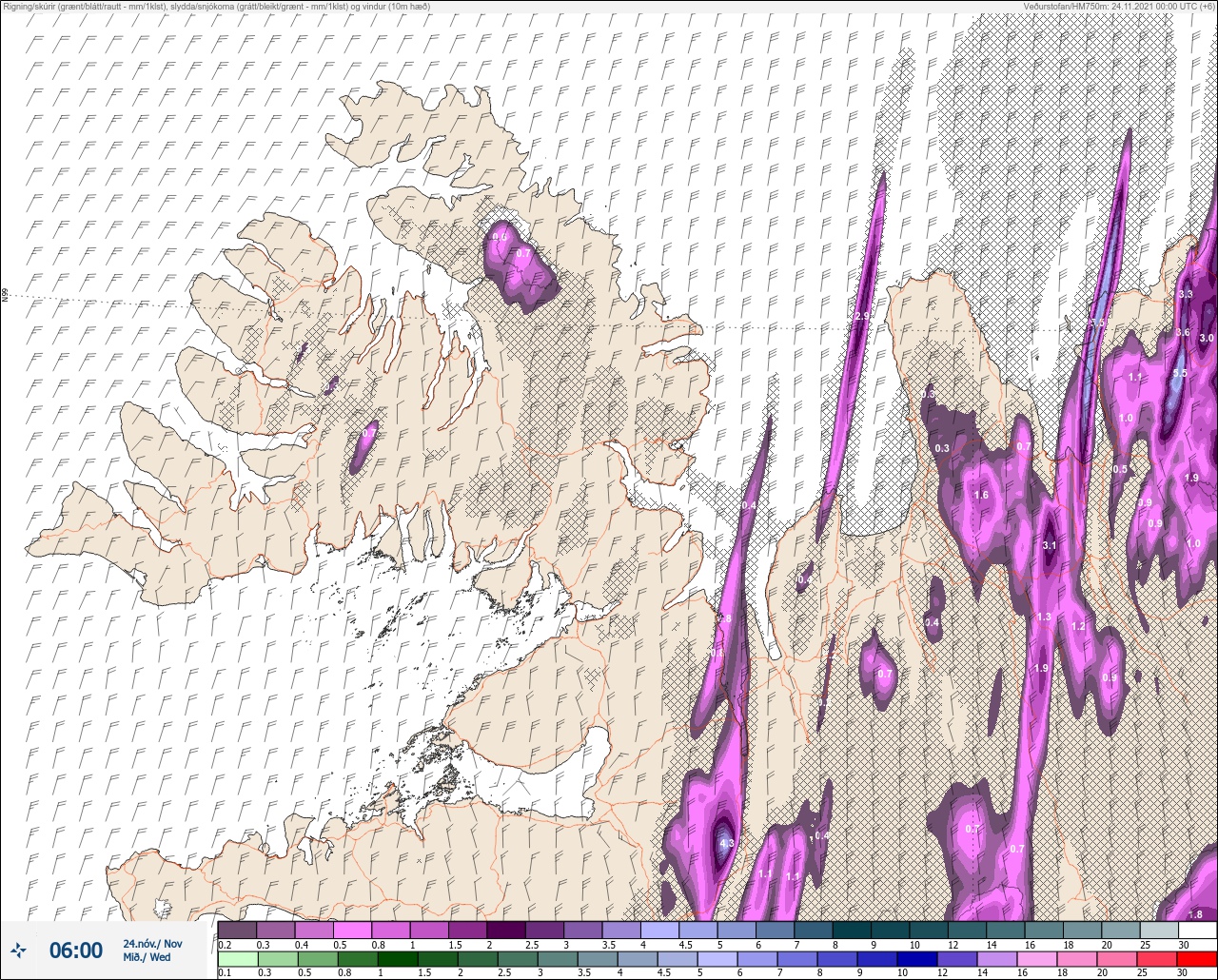Click the date text '24.nóv./ Nov'
The height and width of the screenshot is (980, 1218).
(152, 943)
